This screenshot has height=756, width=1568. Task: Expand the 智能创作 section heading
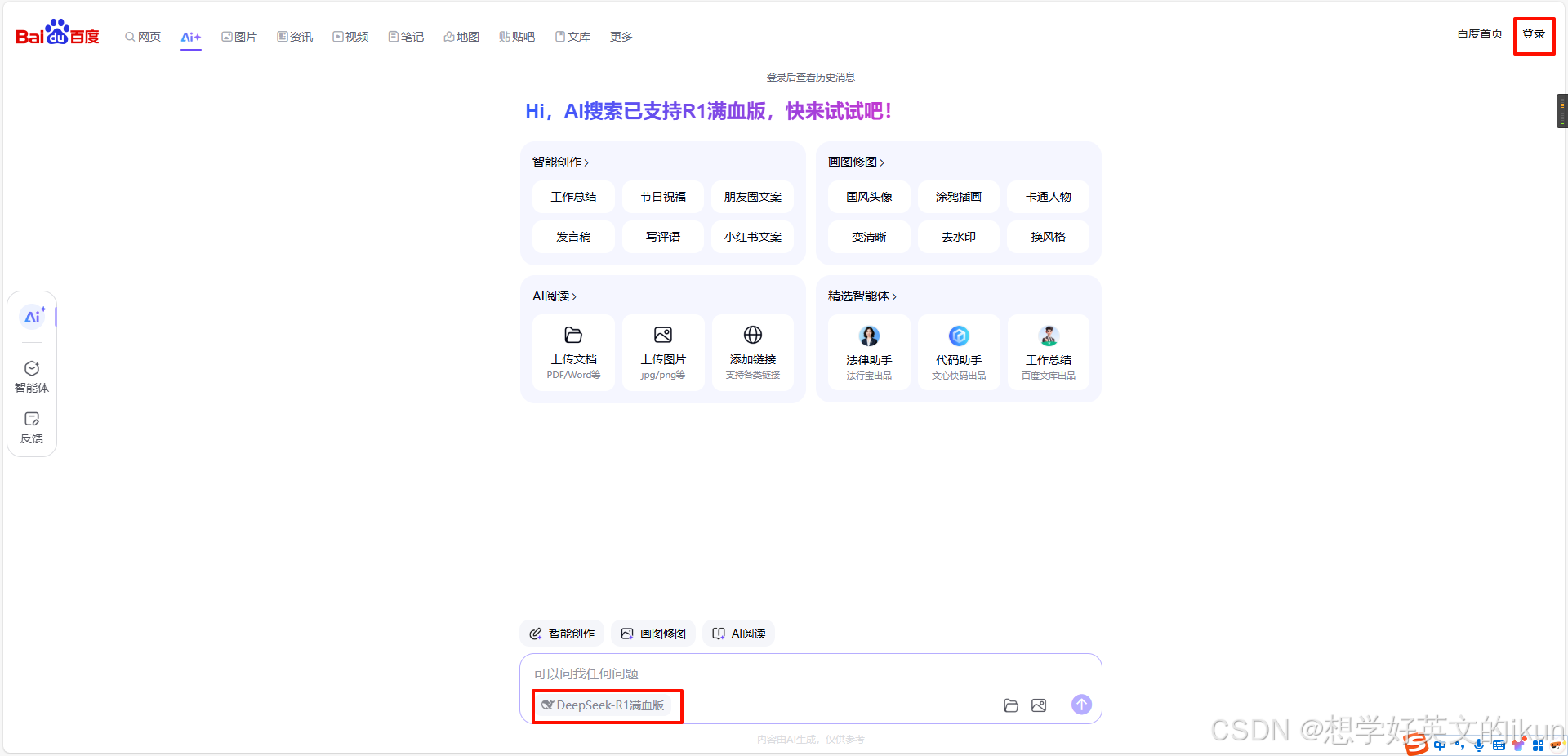click(x=560, y=162)
